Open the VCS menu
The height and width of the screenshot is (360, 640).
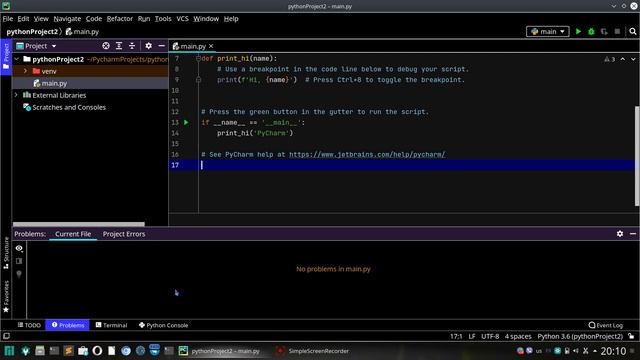point(182,19)
